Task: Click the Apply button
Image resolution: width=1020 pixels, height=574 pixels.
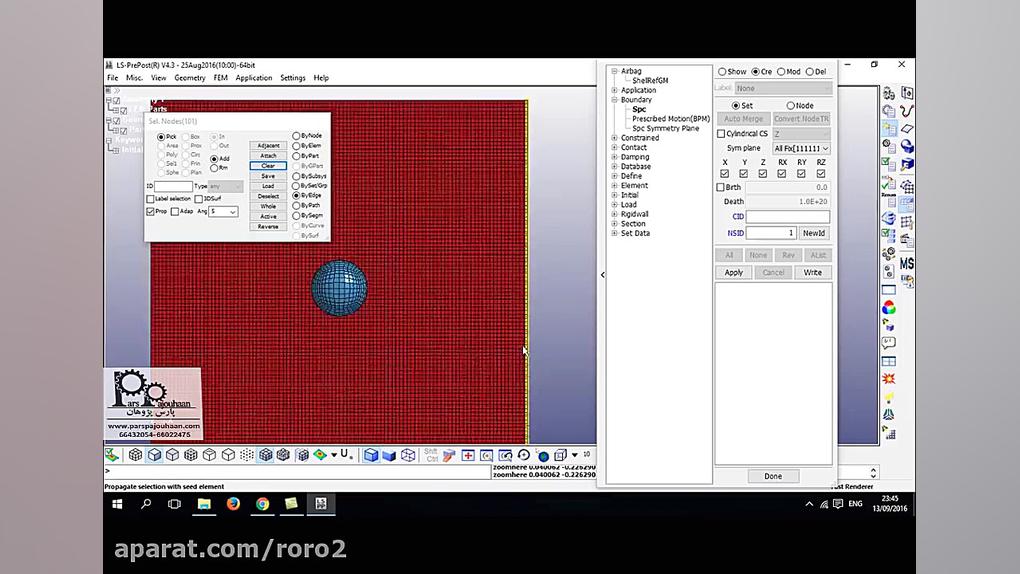Action: 734,273
